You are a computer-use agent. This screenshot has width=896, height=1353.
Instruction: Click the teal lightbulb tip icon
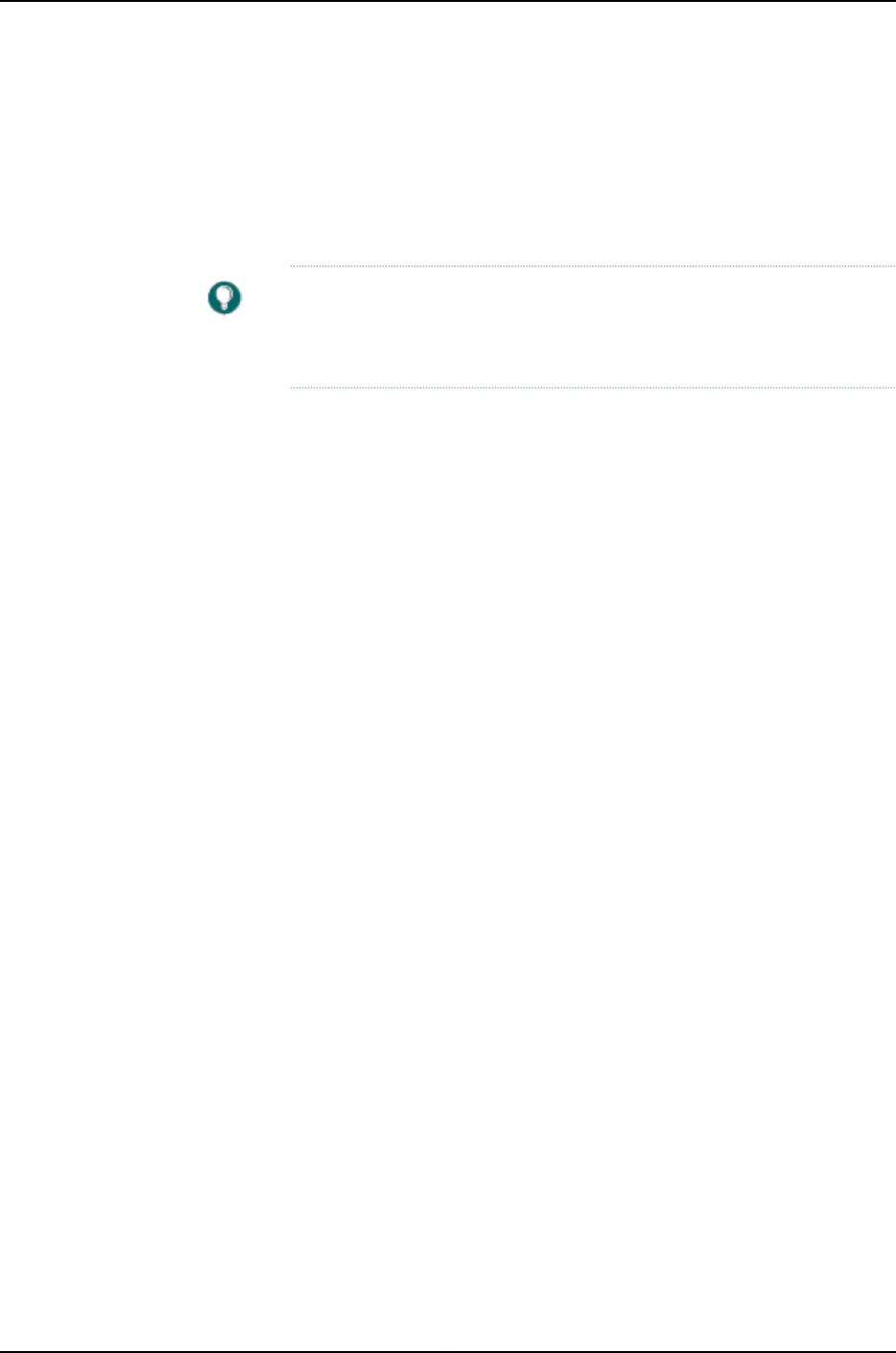coord(225,300)
